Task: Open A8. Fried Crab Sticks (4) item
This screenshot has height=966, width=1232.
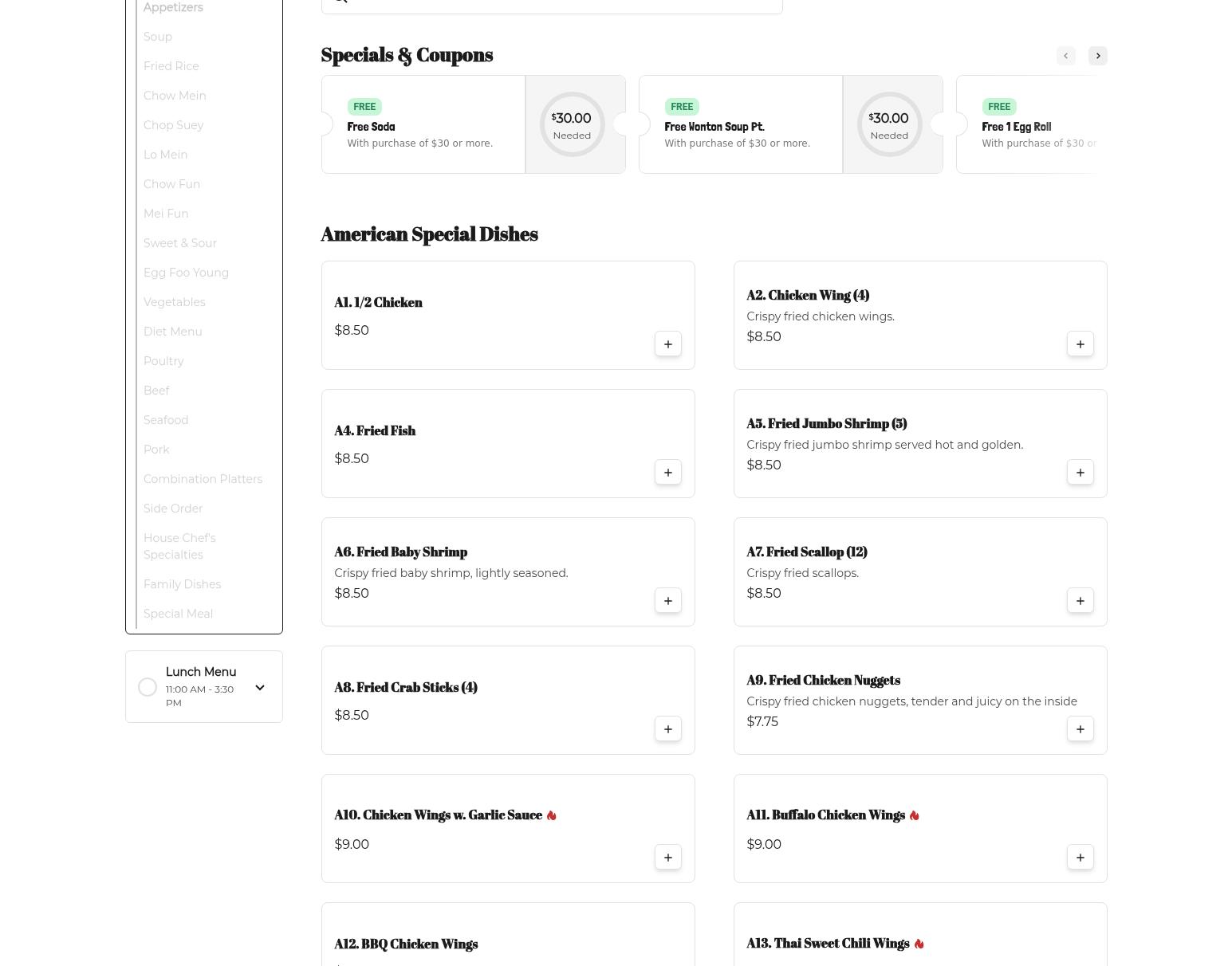Action: click(406, 688)
